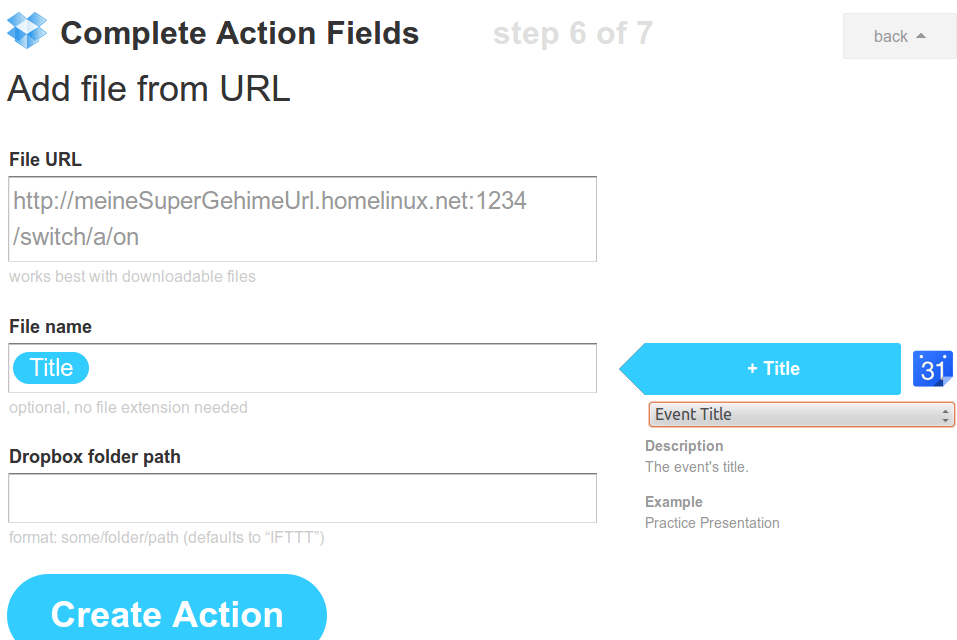Open the Event Title ingredient dropdown
957x640 pixels.
801,414
